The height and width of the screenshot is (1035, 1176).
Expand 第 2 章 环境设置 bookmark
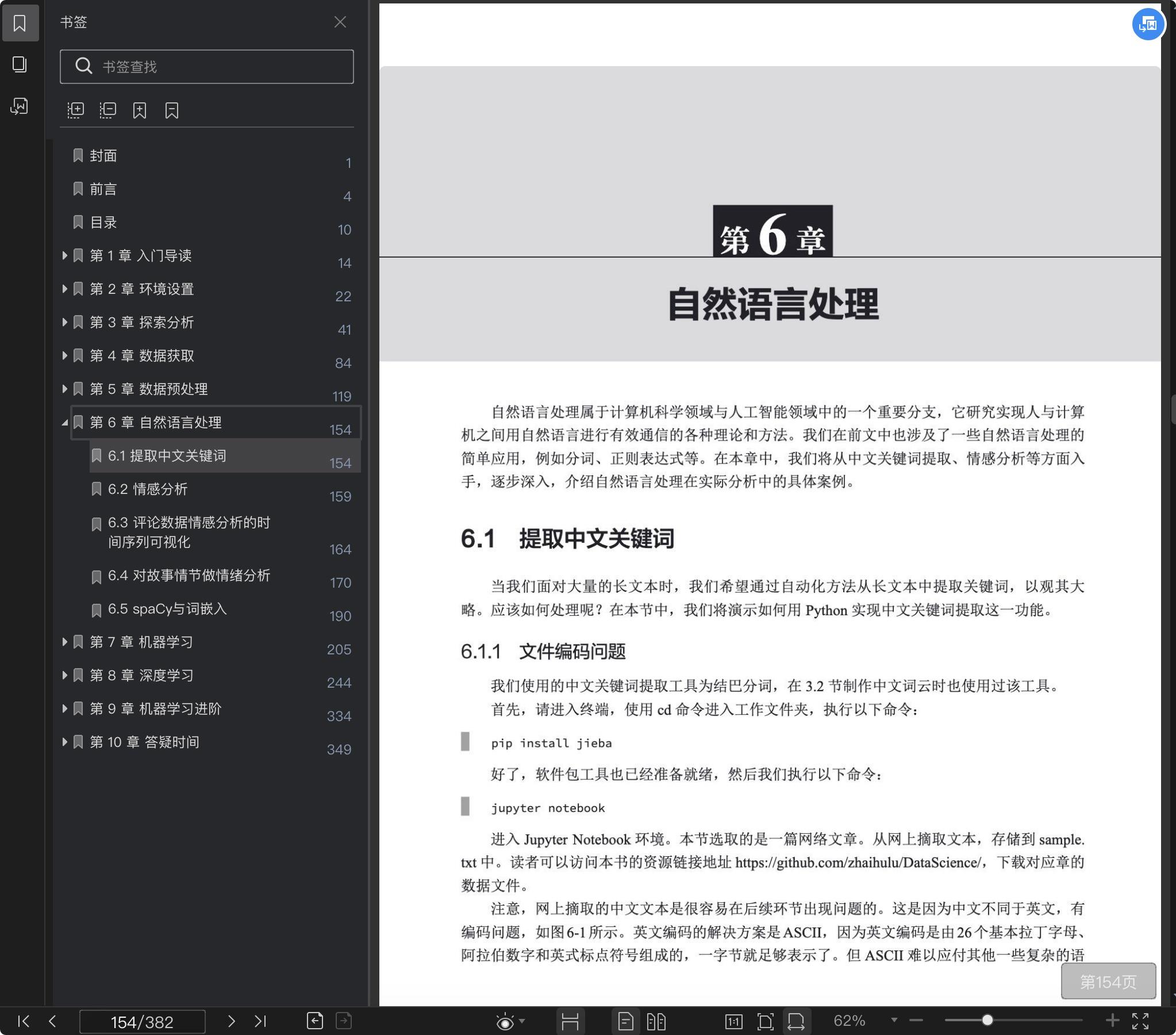coord(64,289)
